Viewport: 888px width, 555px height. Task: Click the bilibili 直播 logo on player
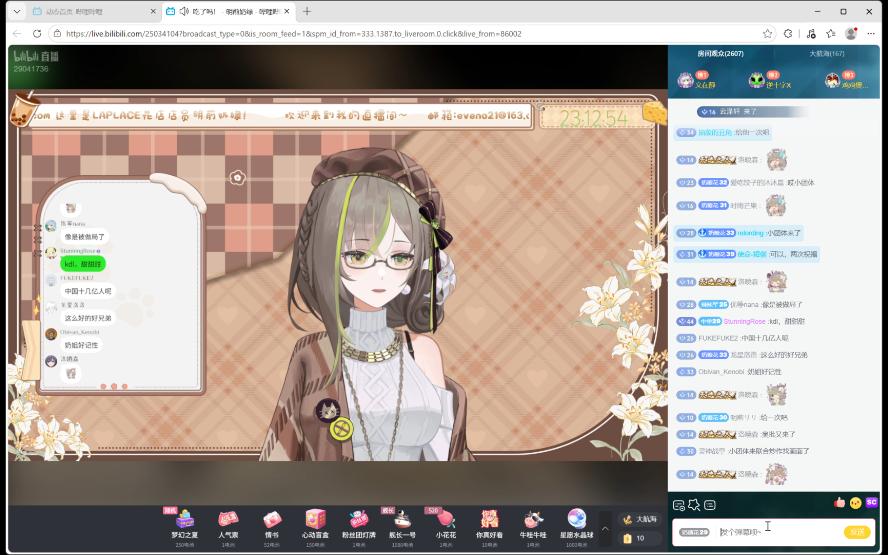coord(36,56)
